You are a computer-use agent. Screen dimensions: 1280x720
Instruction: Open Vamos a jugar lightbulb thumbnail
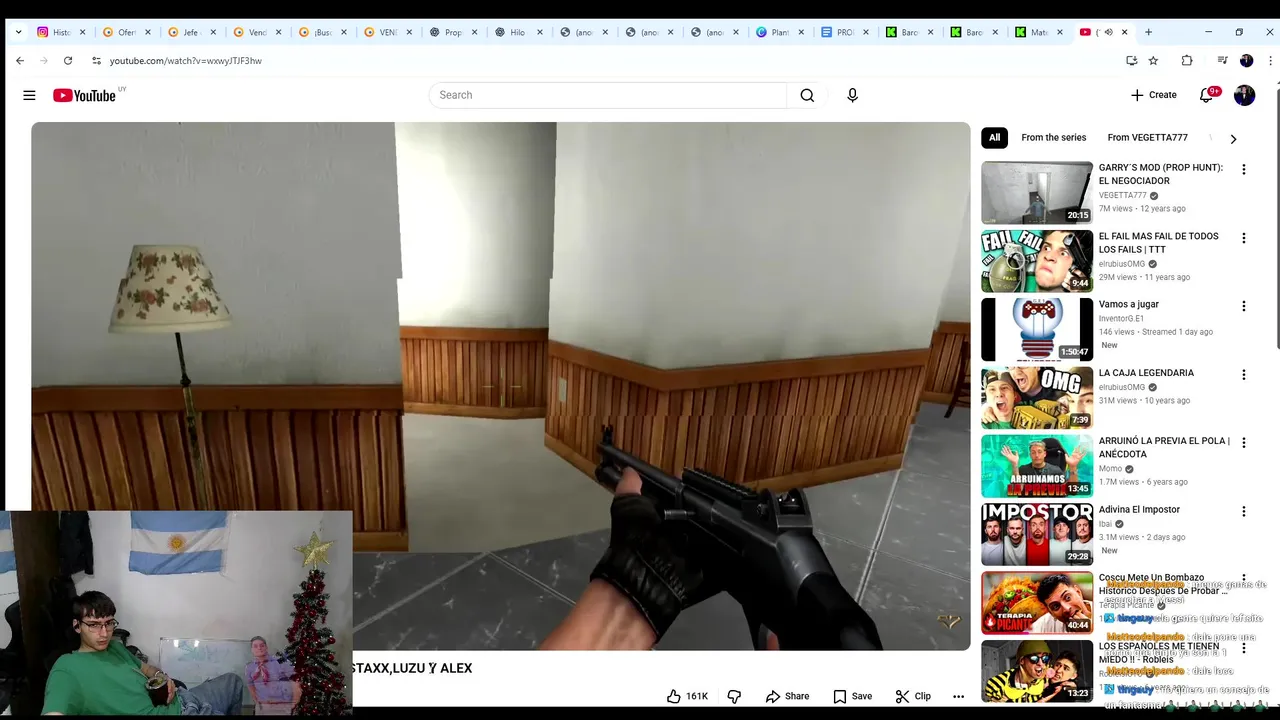(1037, 329)
